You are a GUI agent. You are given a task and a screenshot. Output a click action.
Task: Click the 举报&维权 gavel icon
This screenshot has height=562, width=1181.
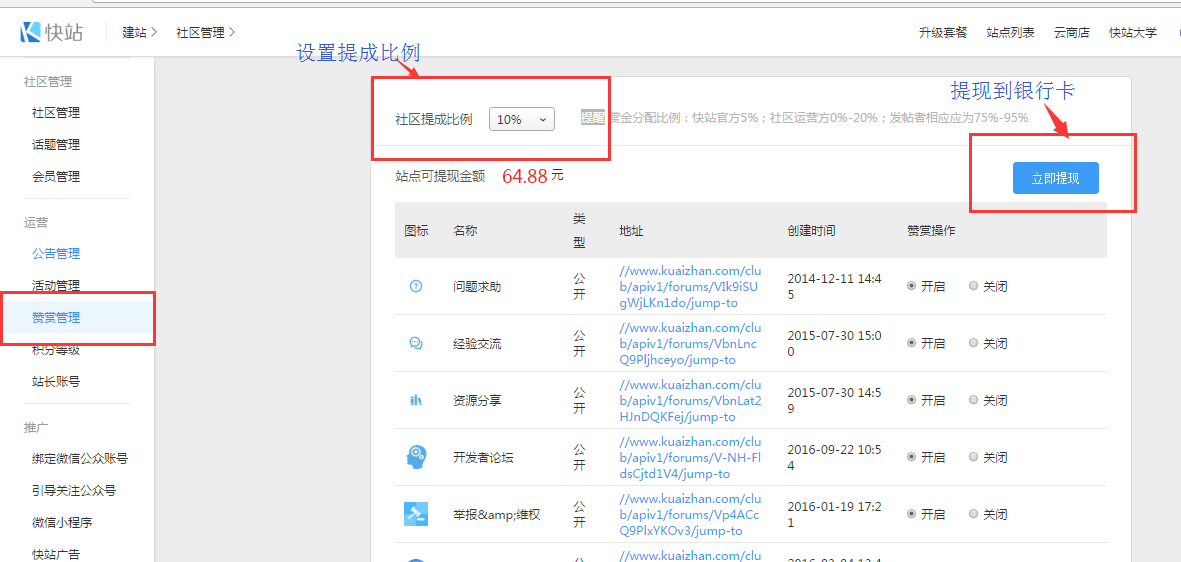point(416,514)
